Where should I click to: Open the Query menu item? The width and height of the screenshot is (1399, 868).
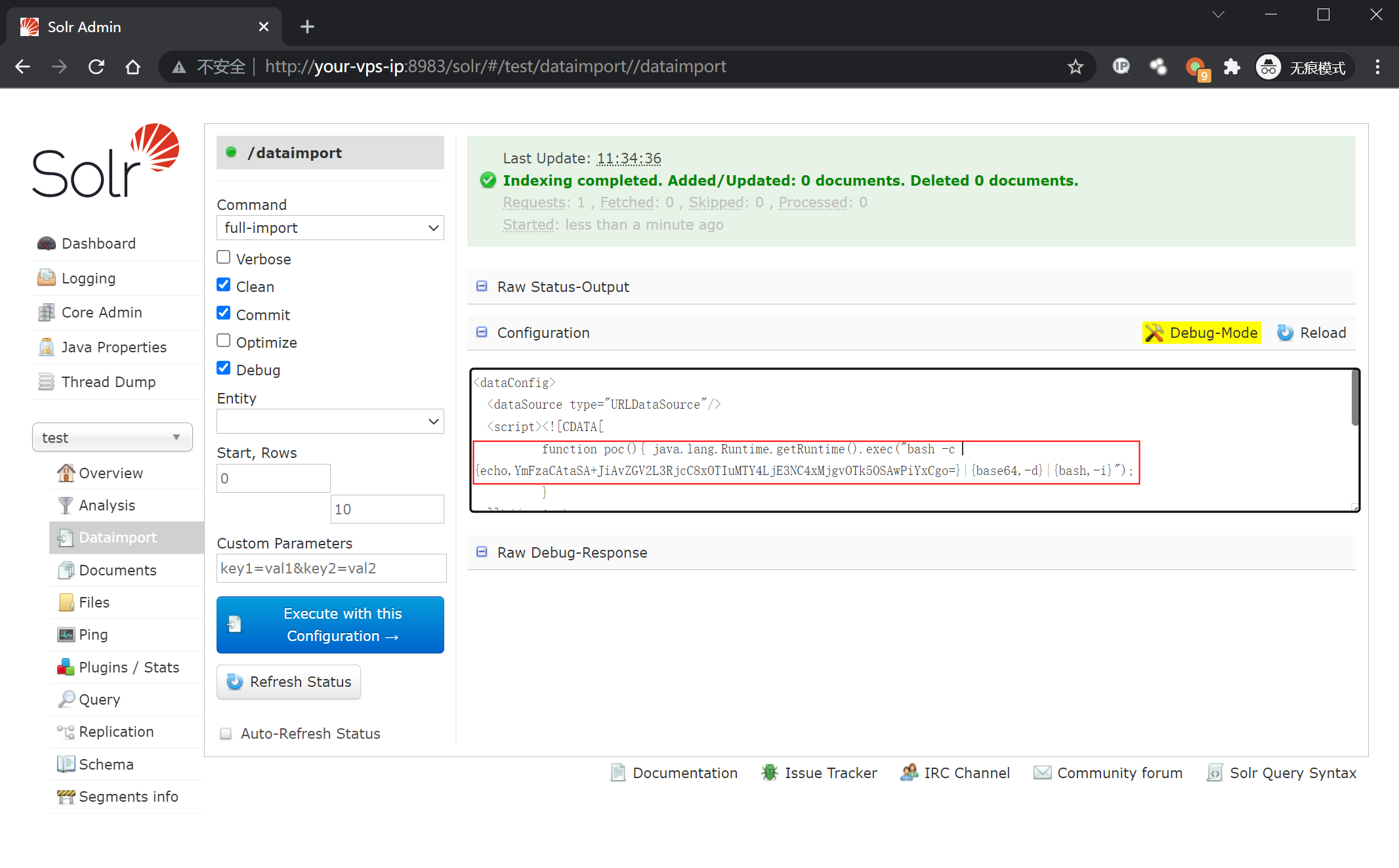(x=99, y=699)
